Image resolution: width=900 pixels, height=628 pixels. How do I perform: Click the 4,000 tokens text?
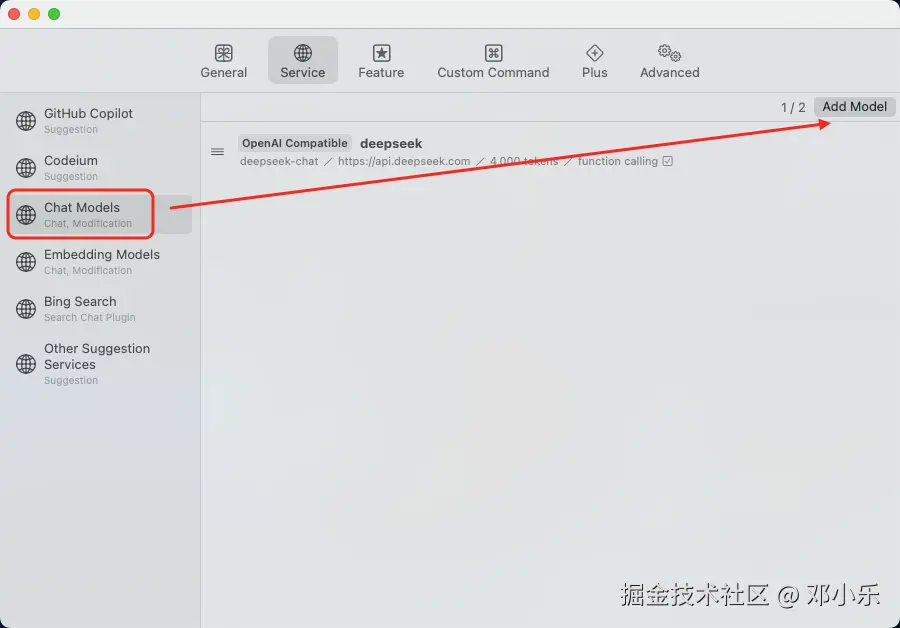pos(523,161)
